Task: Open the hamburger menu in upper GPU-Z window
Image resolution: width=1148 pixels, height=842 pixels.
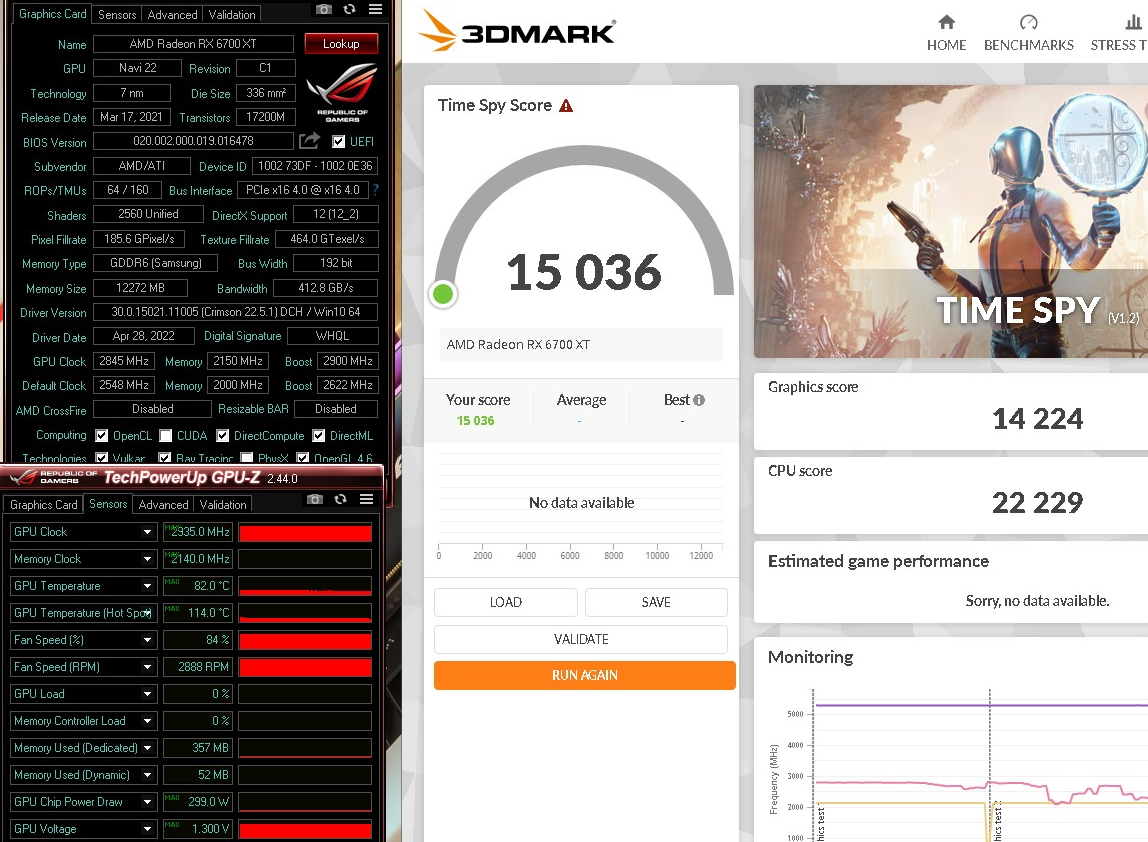Action: pyautogui.click(x=376, y=9)
